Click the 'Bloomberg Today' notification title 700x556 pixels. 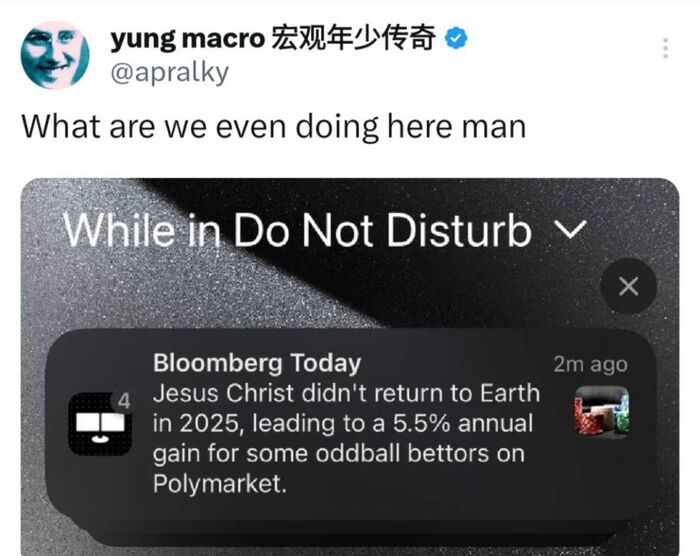[257, 363]
